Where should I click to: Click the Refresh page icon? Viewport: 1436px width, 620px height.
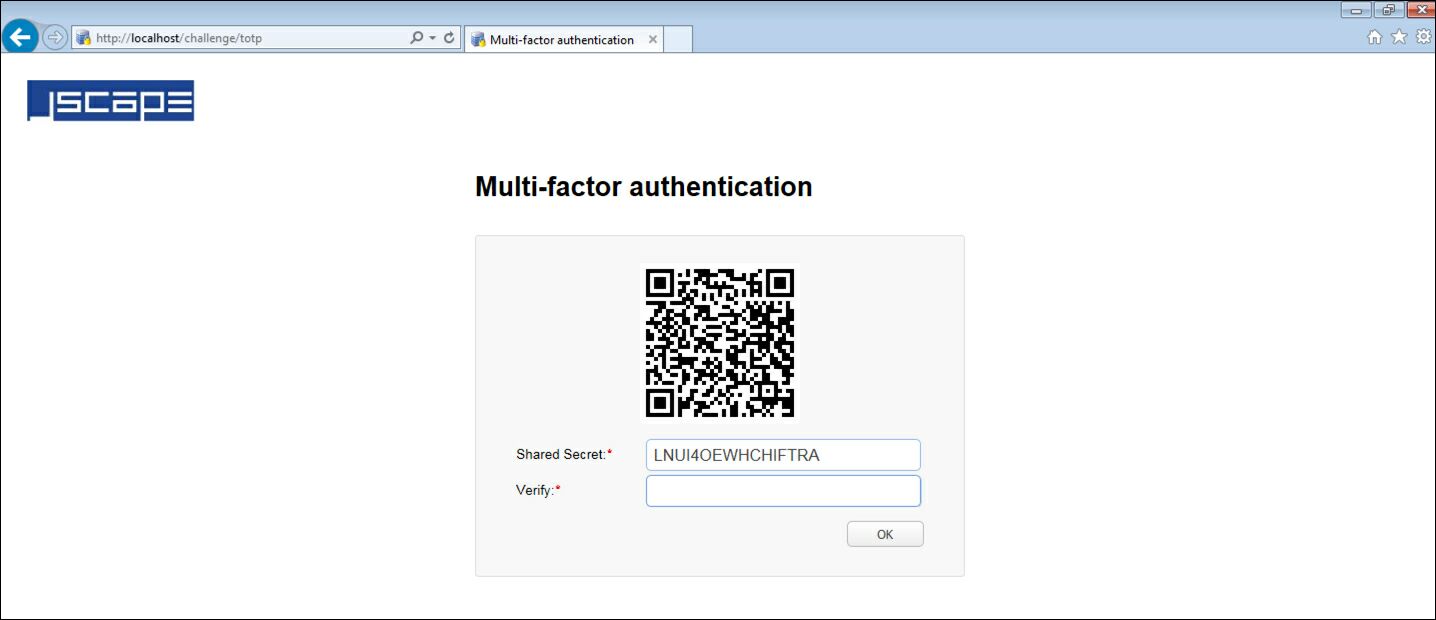[449, 38]
